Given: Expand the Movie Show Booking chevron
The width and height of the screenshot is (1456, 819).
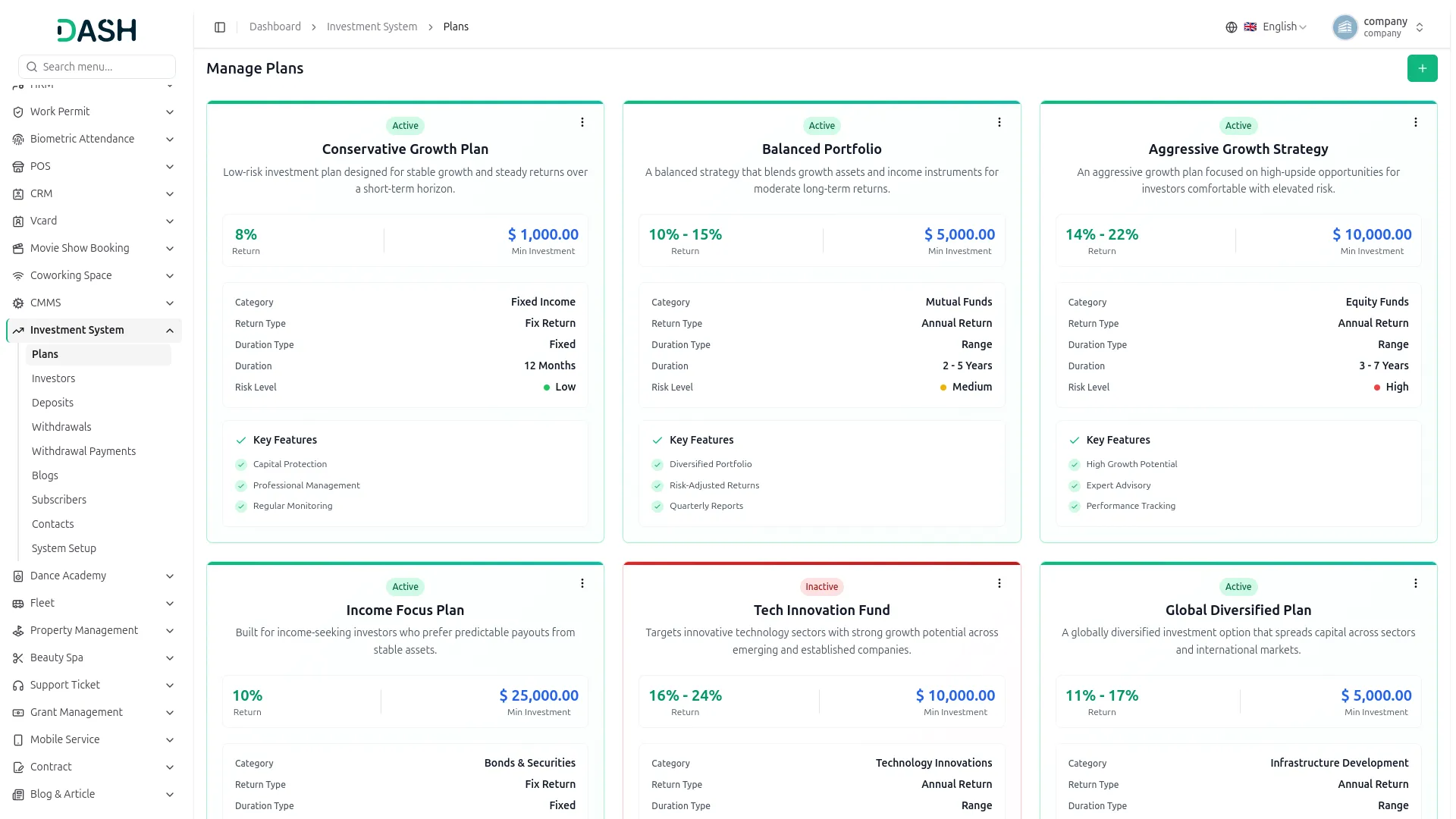Looking at the screenshot, I should point(170,249).
